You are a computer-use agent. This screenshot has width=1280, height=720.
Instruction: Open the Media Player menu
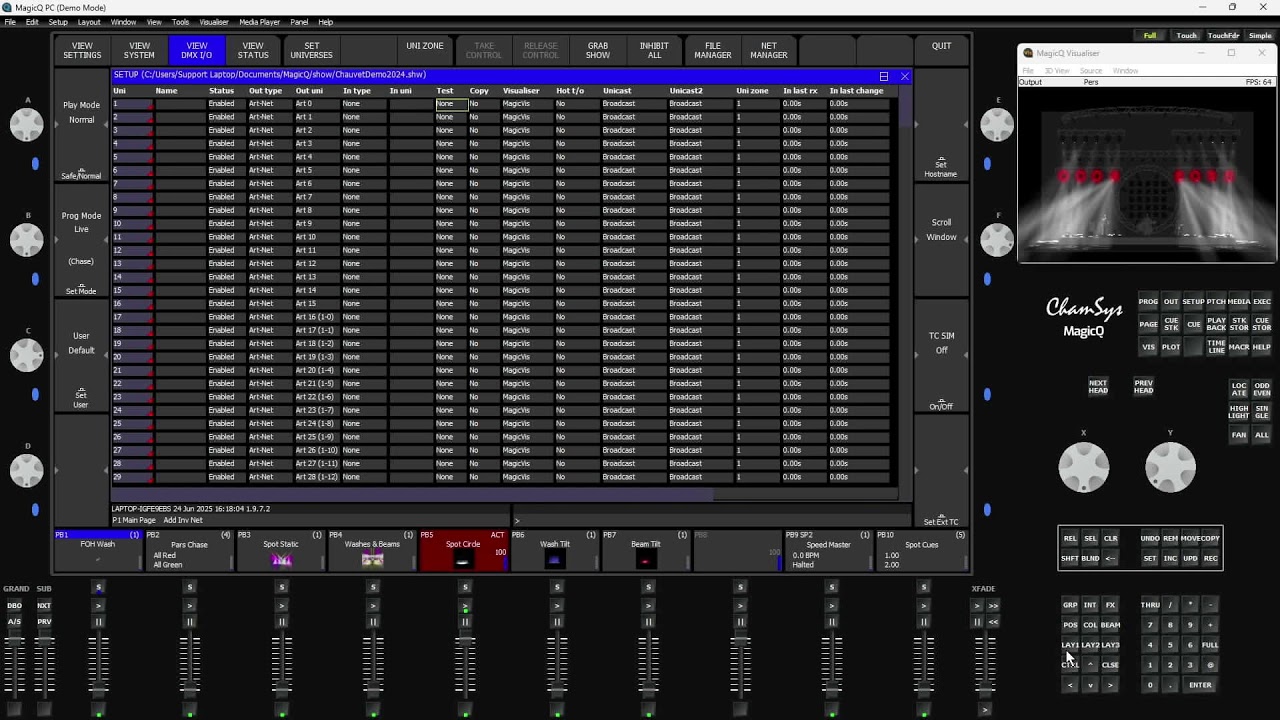coord(260,22)
